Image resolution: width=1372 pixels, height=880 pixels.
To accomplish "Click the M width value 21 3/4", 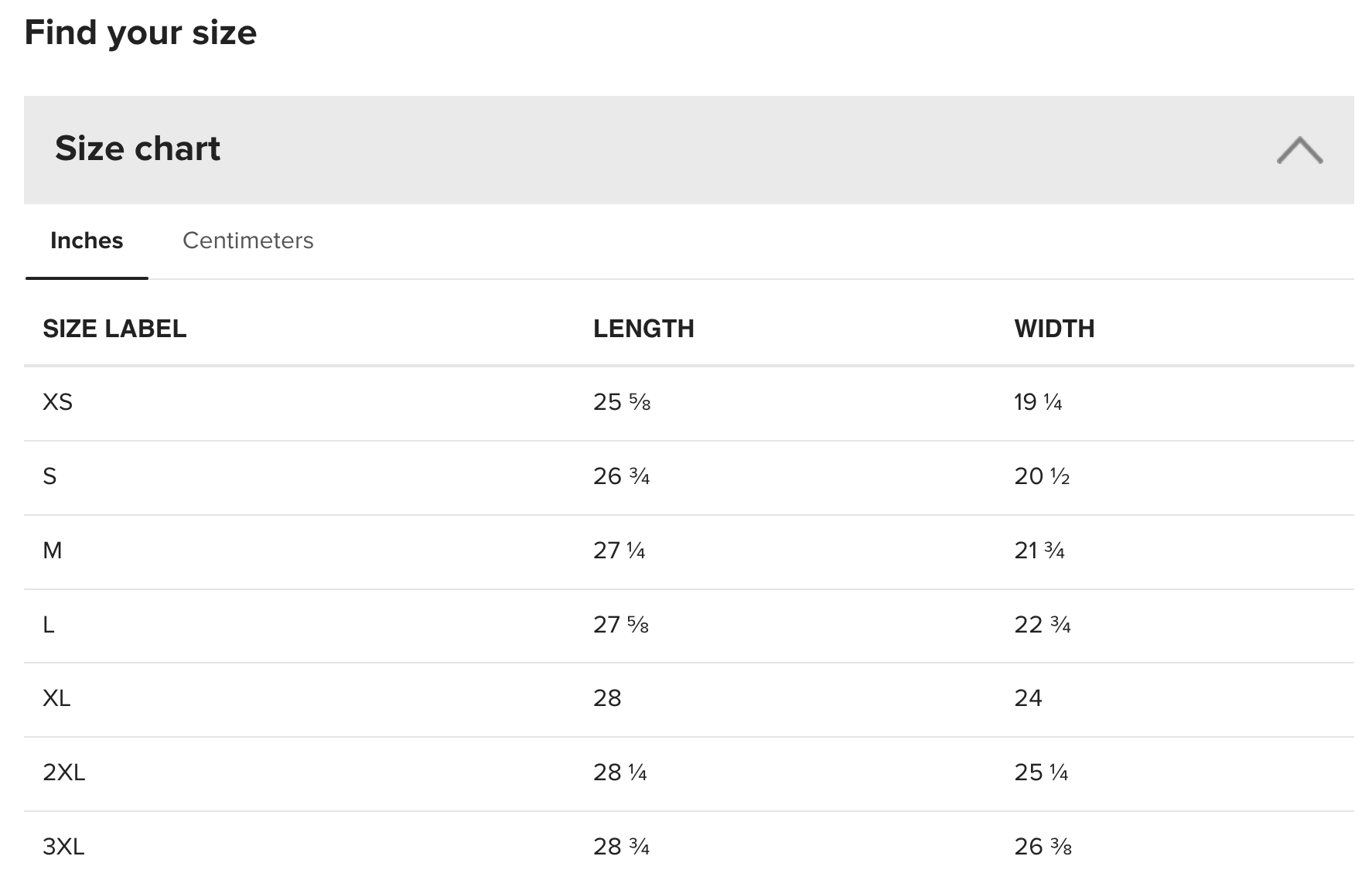I will [x=1039, y=551].
